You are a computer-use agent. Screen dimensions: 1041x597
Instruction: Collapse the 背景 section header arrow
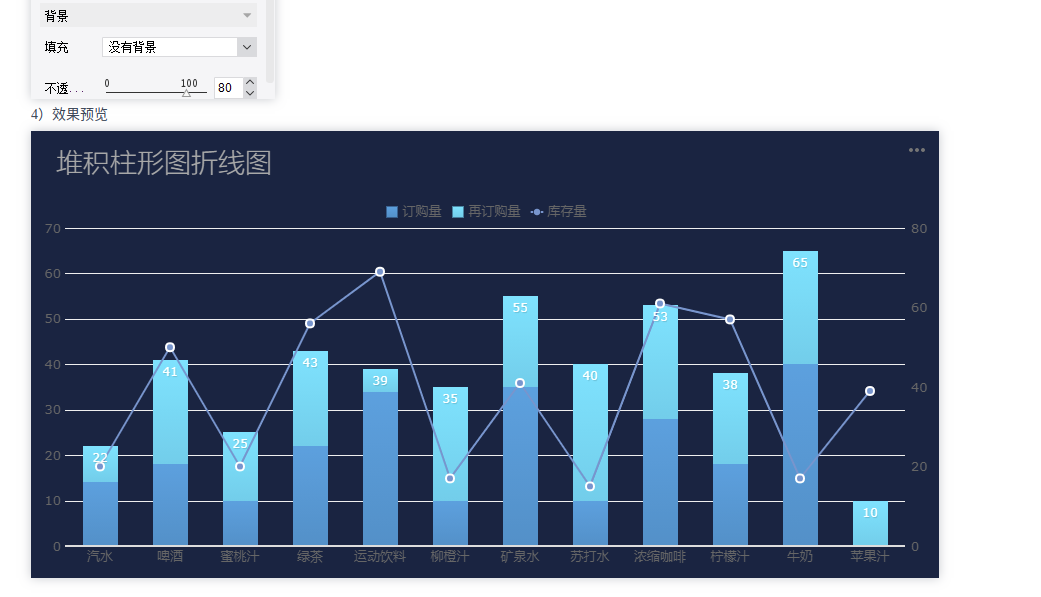tap(247, 15)
